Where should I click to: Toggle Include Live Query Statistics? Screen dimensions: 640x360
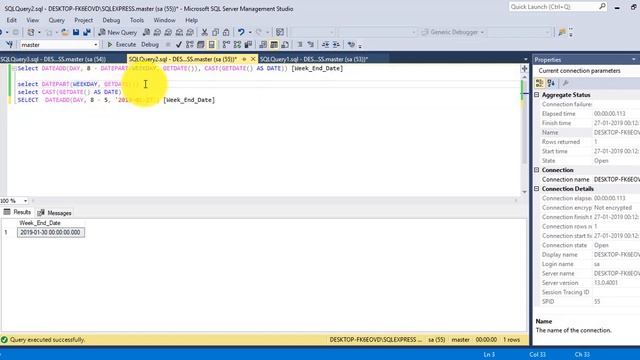[237, 44]
